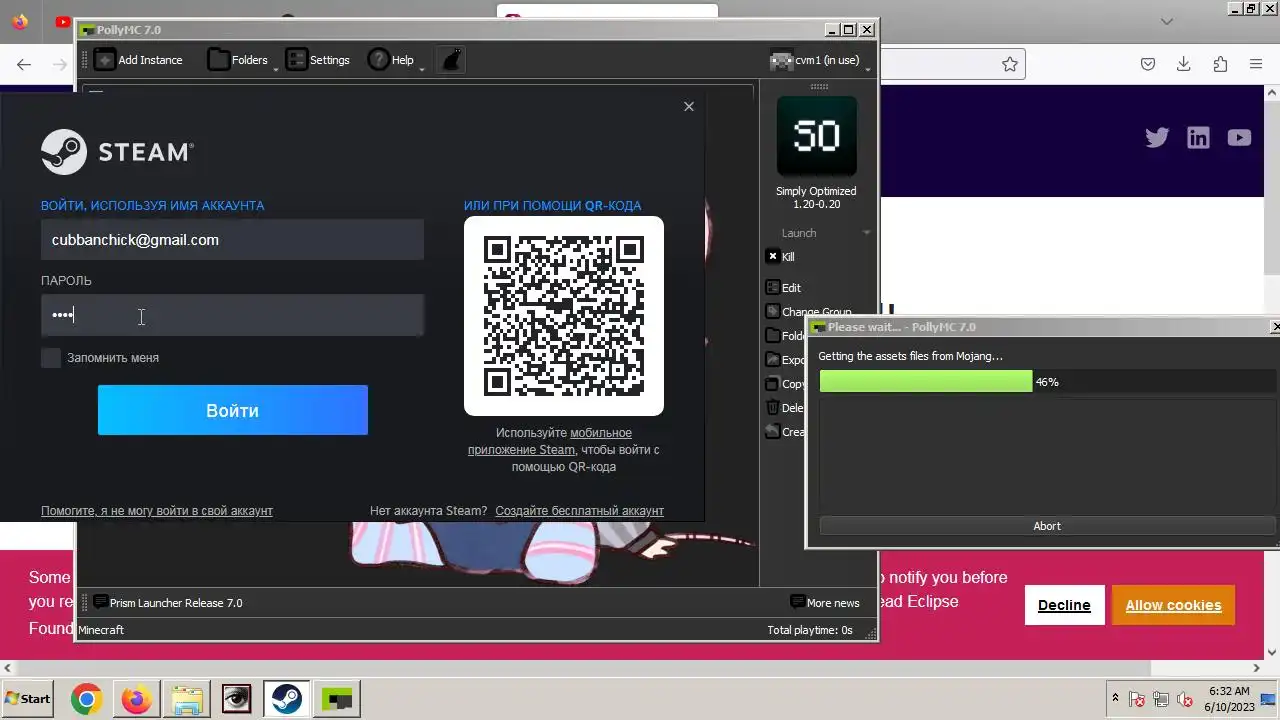Screen dimensions: 1280x720
Task: Open the instance Folder button in the sidebar
Action: [x=784, y=336]
